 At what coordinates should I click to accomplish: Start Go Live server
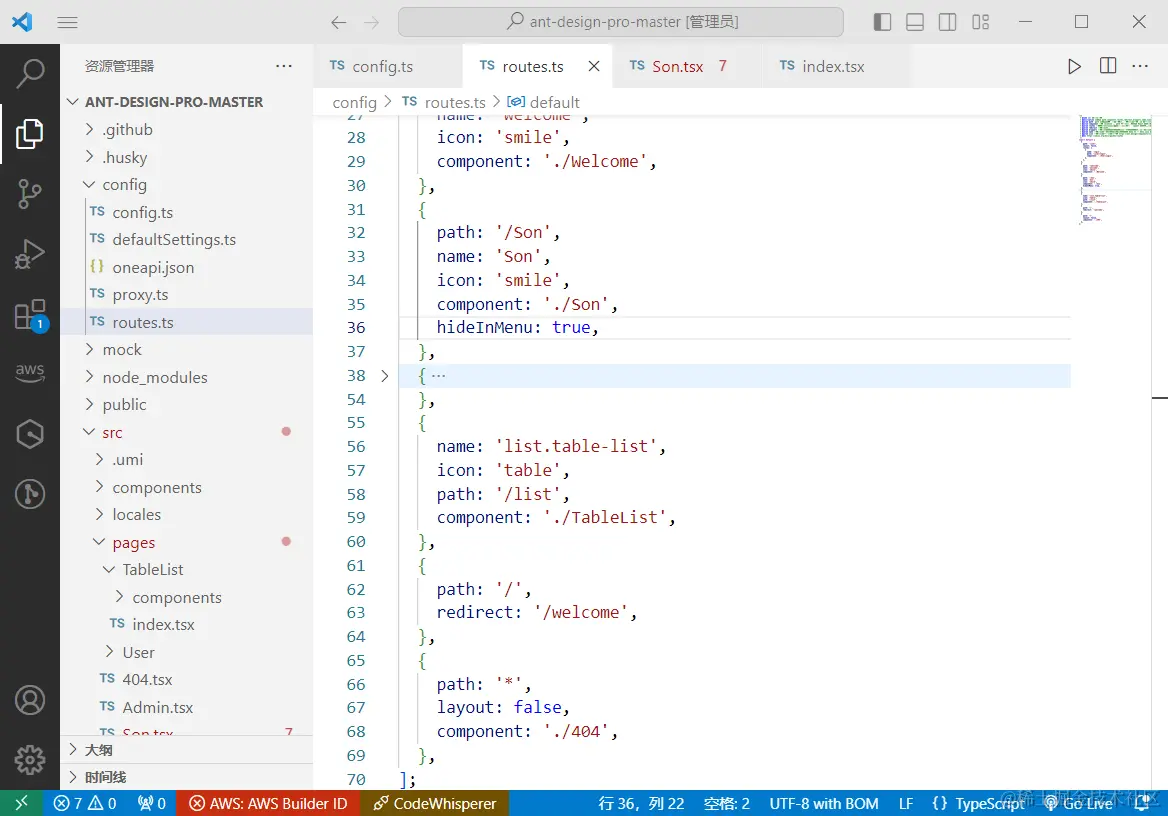(x=1078, y=803)
